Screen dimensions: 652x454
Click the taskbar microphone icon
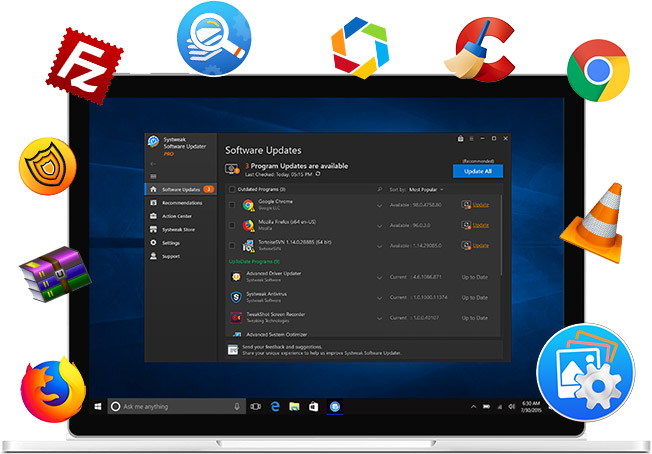click(237, 406)
